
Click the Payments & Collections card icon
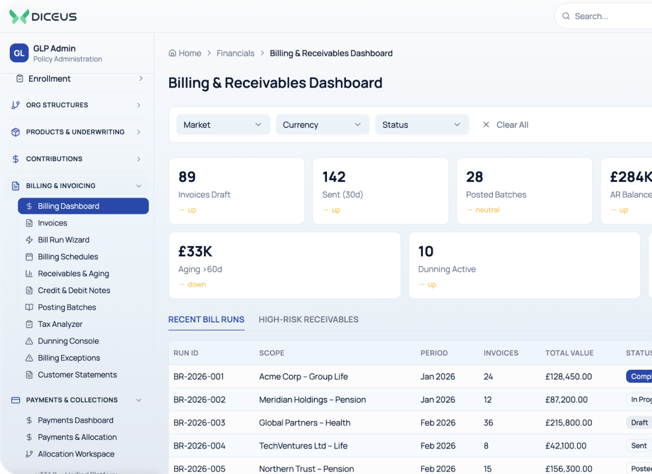click(x=15, y=400)
